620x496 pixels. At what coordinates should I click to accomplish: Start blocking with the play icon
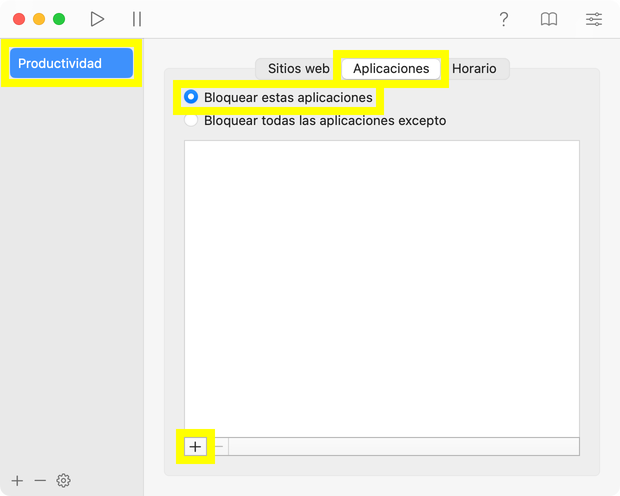coord(97,19)
